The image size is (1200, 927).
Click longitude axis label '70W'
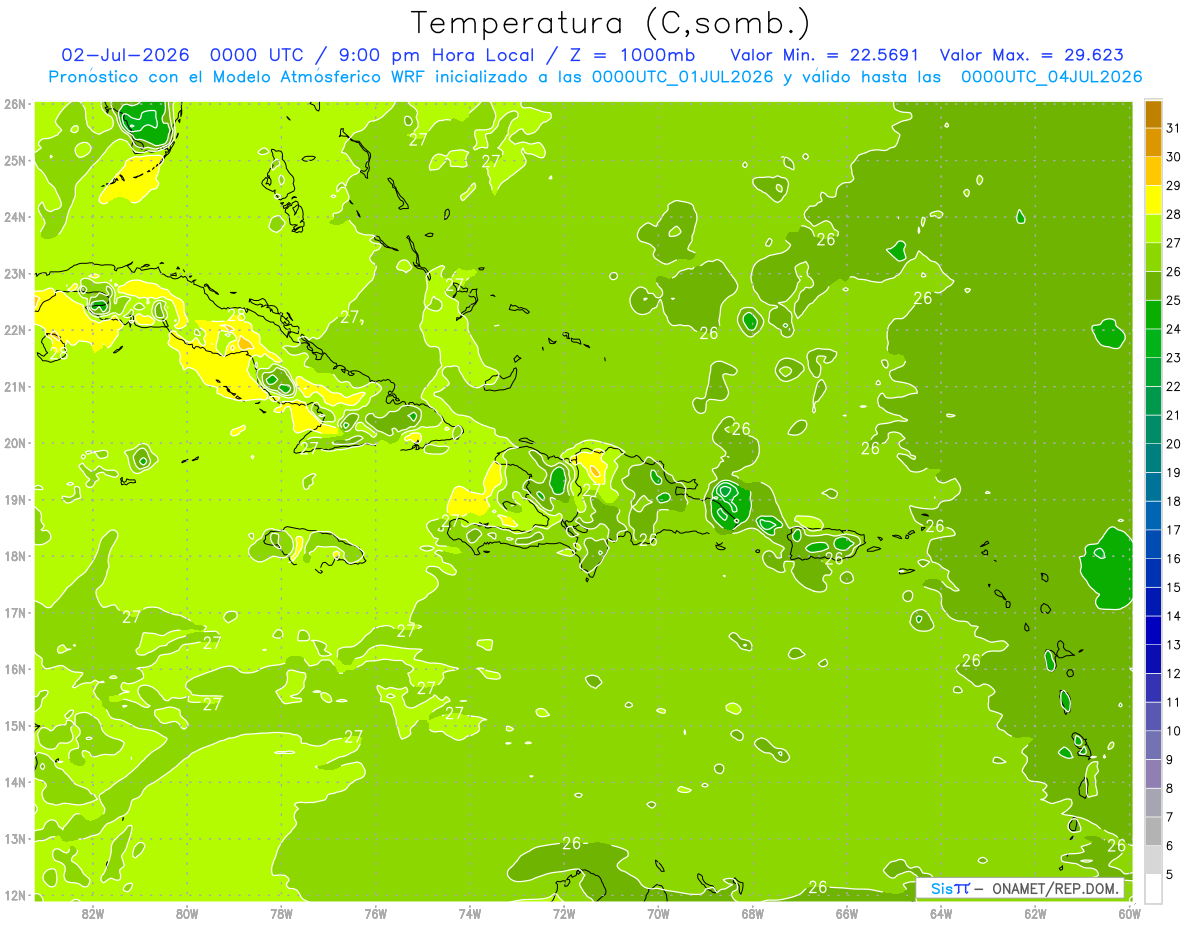[658, 913]
